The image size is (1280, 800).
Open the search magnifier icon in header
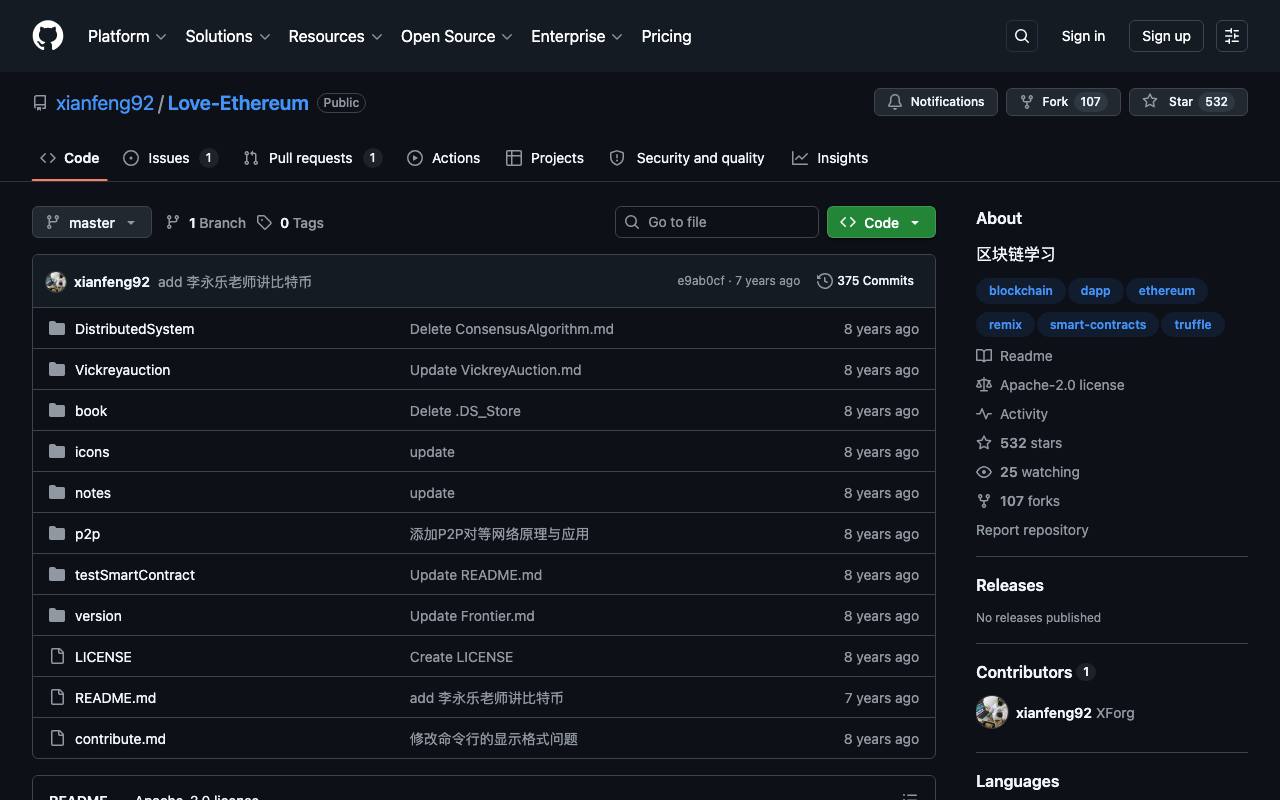pos(1022,36)
